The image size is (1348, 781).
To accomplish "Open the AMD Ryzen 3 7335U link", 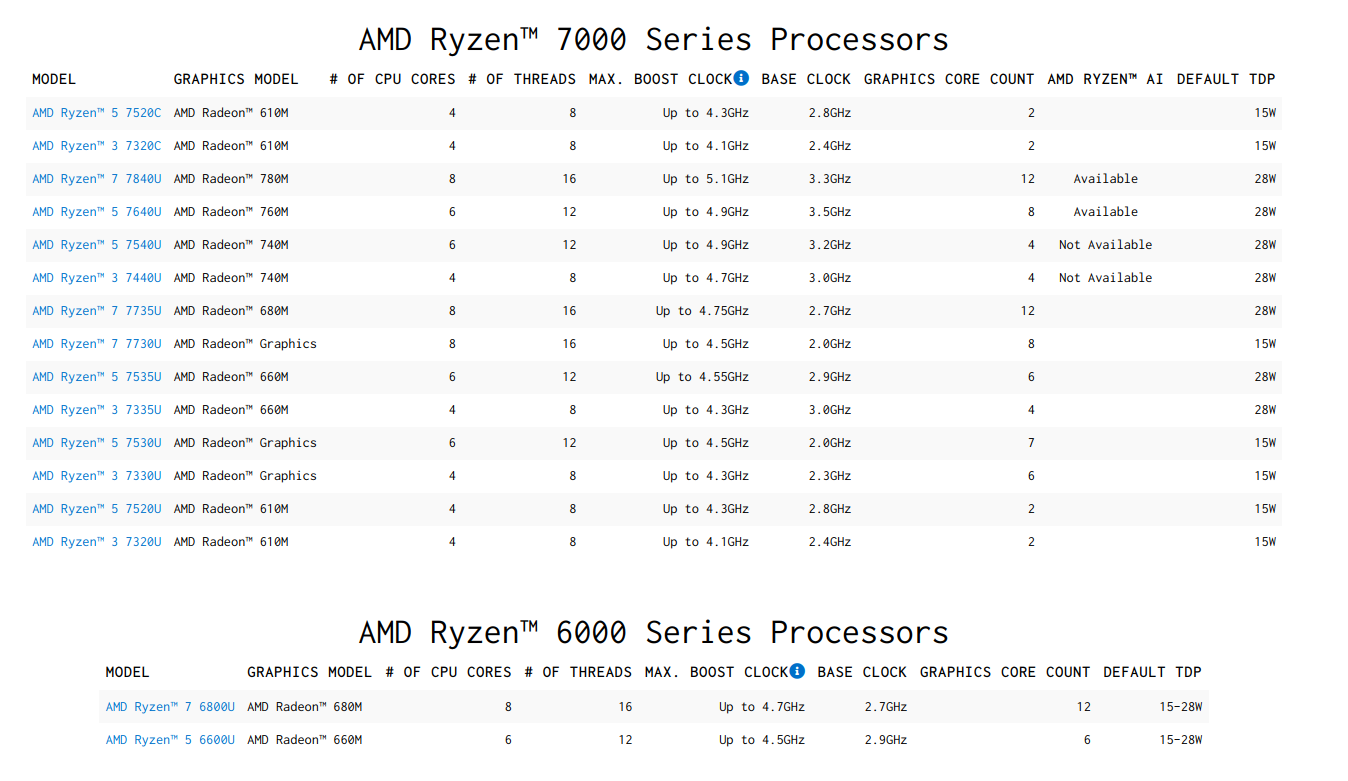I will [x=96, y=410].
